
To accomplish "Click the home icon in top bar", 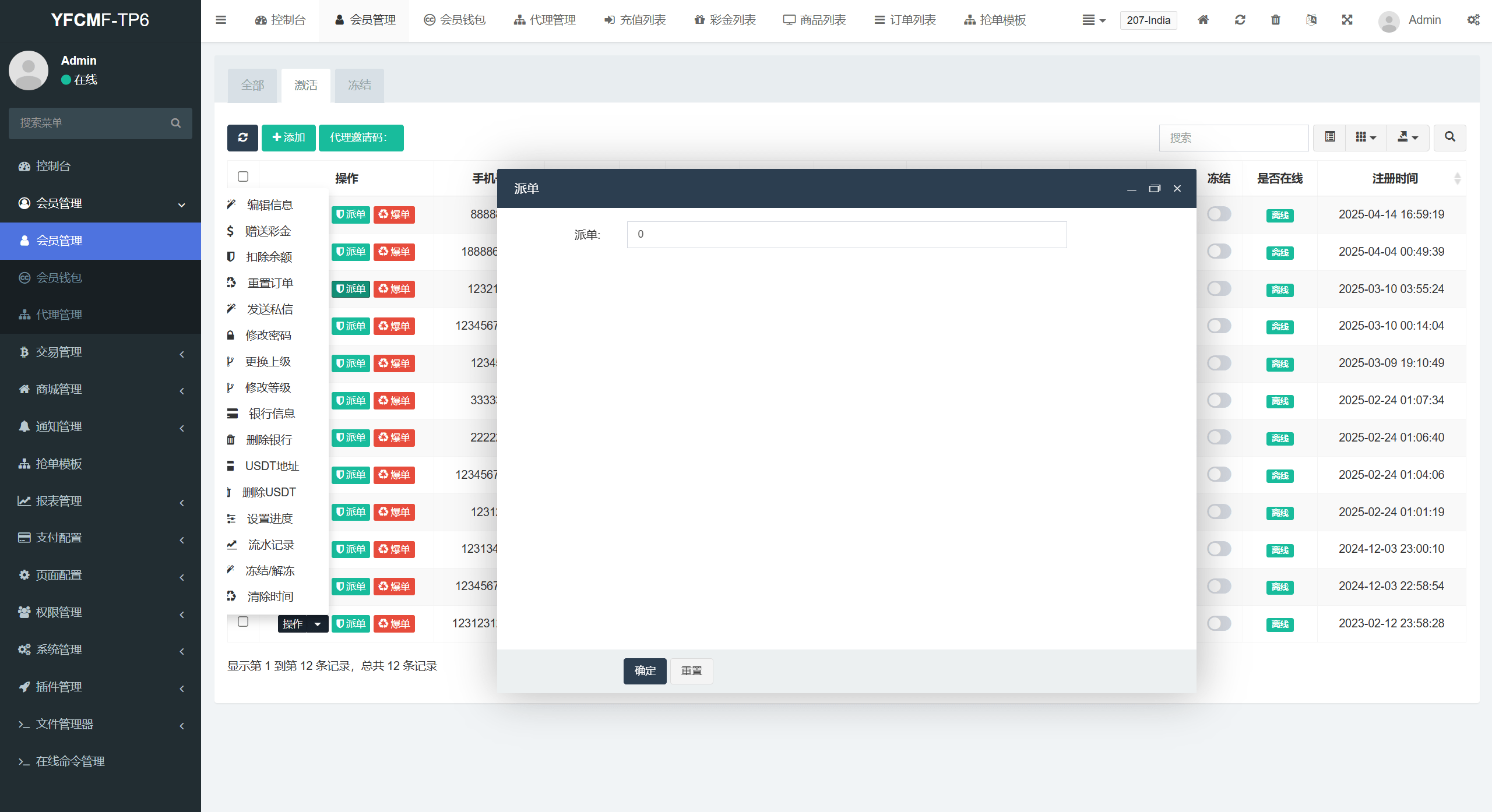I will 1203,20.
